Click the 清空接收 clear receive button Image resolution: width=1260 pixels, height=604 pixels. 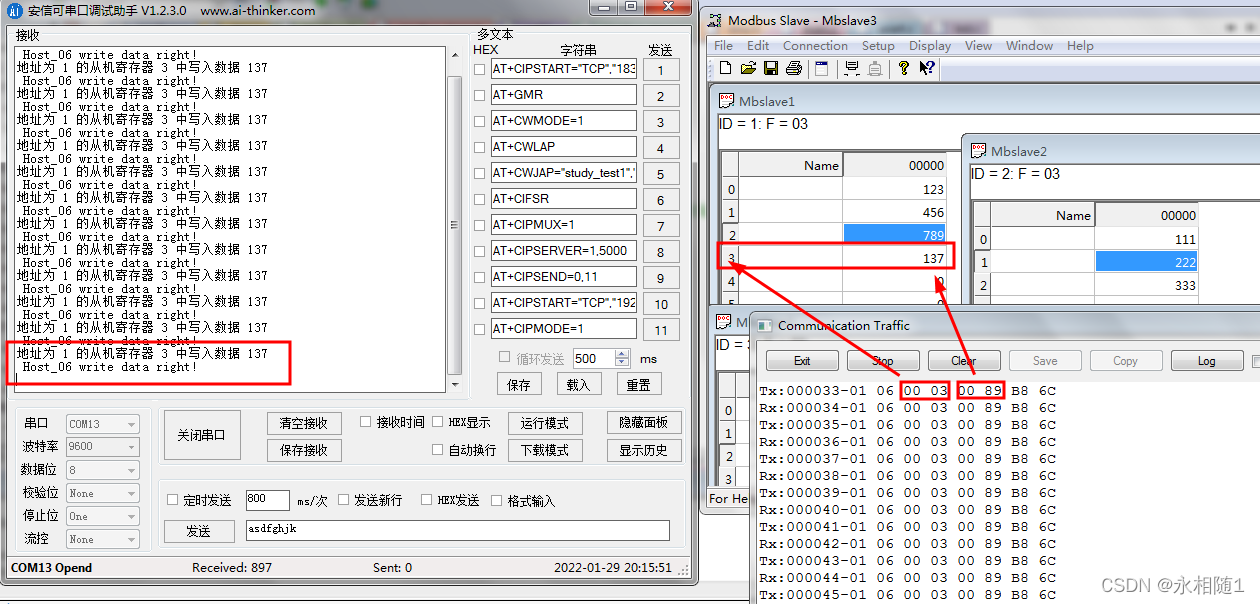304,423
